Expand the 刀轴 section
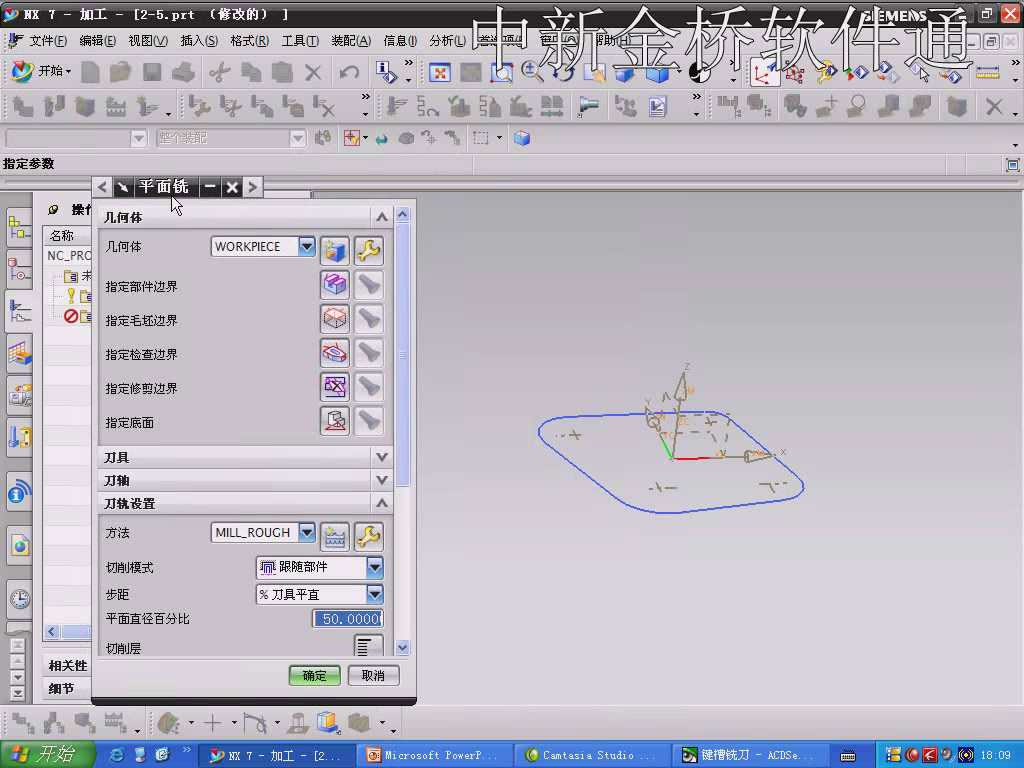 pos(381,480)
